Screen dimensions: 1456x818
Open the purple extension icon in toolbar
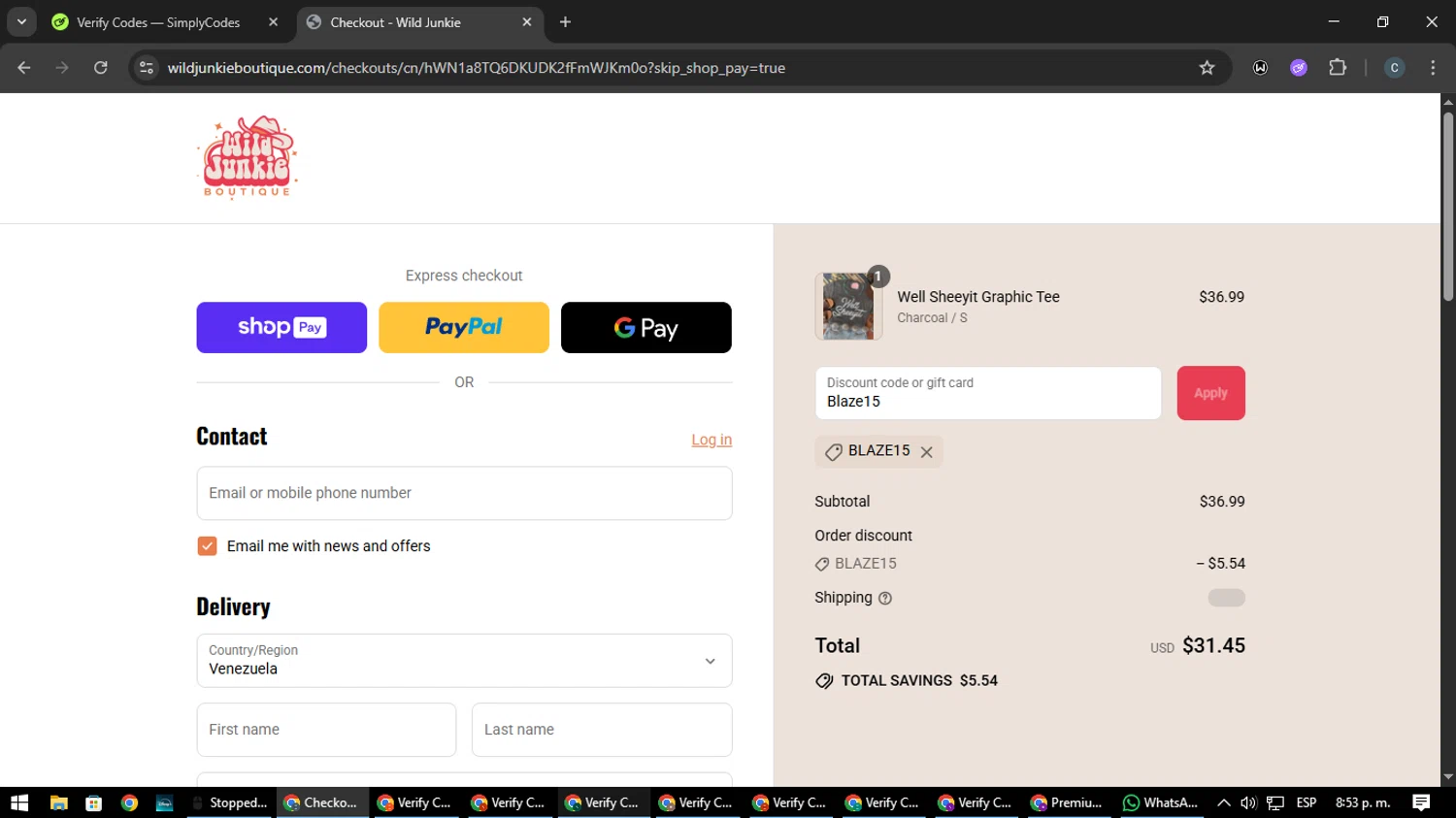(x=1299, y=68)
